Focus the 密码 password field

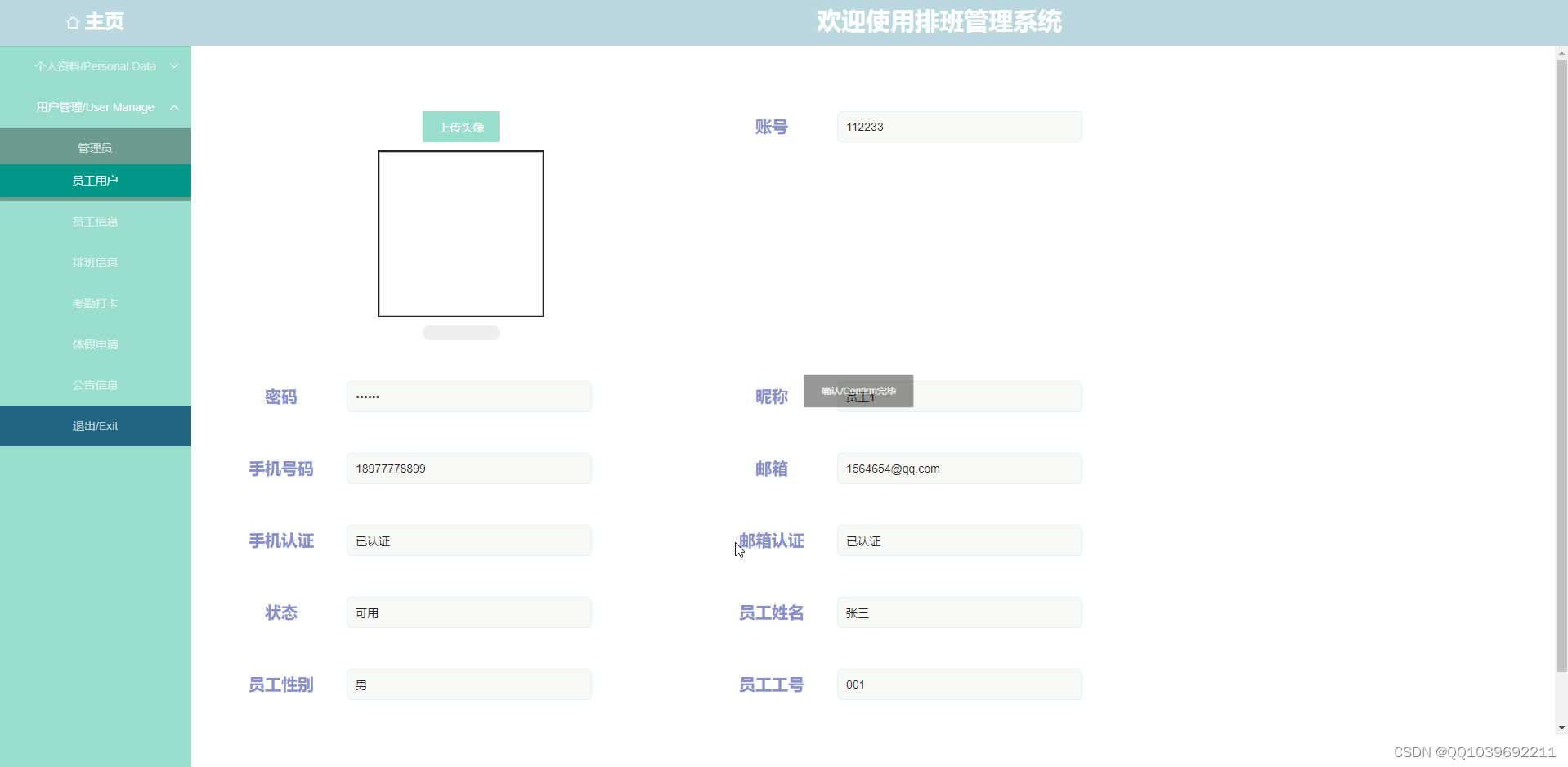pos(469,397)
